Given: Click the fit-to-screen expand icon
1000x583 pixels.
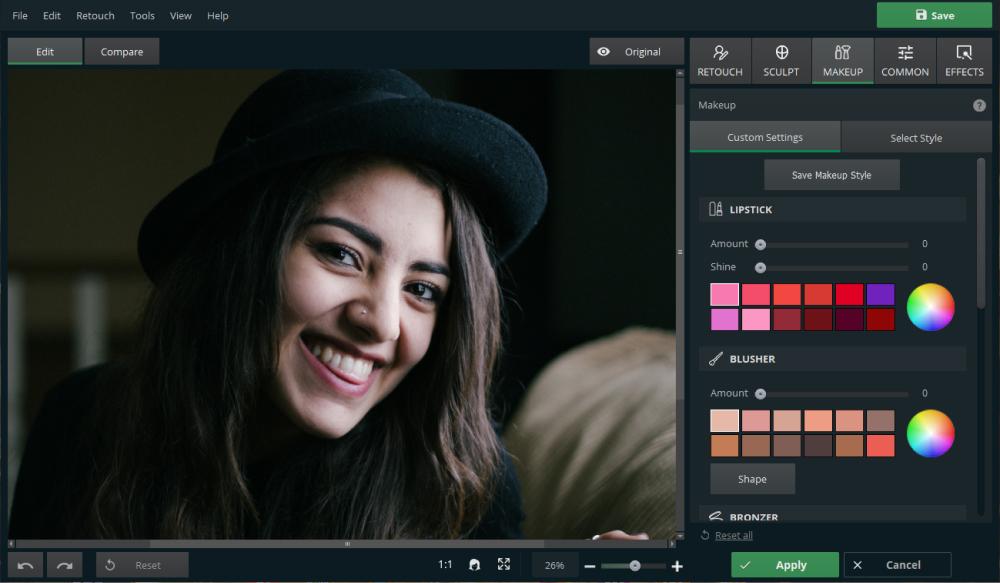Looking at the screenshot, I should [504, 565].
